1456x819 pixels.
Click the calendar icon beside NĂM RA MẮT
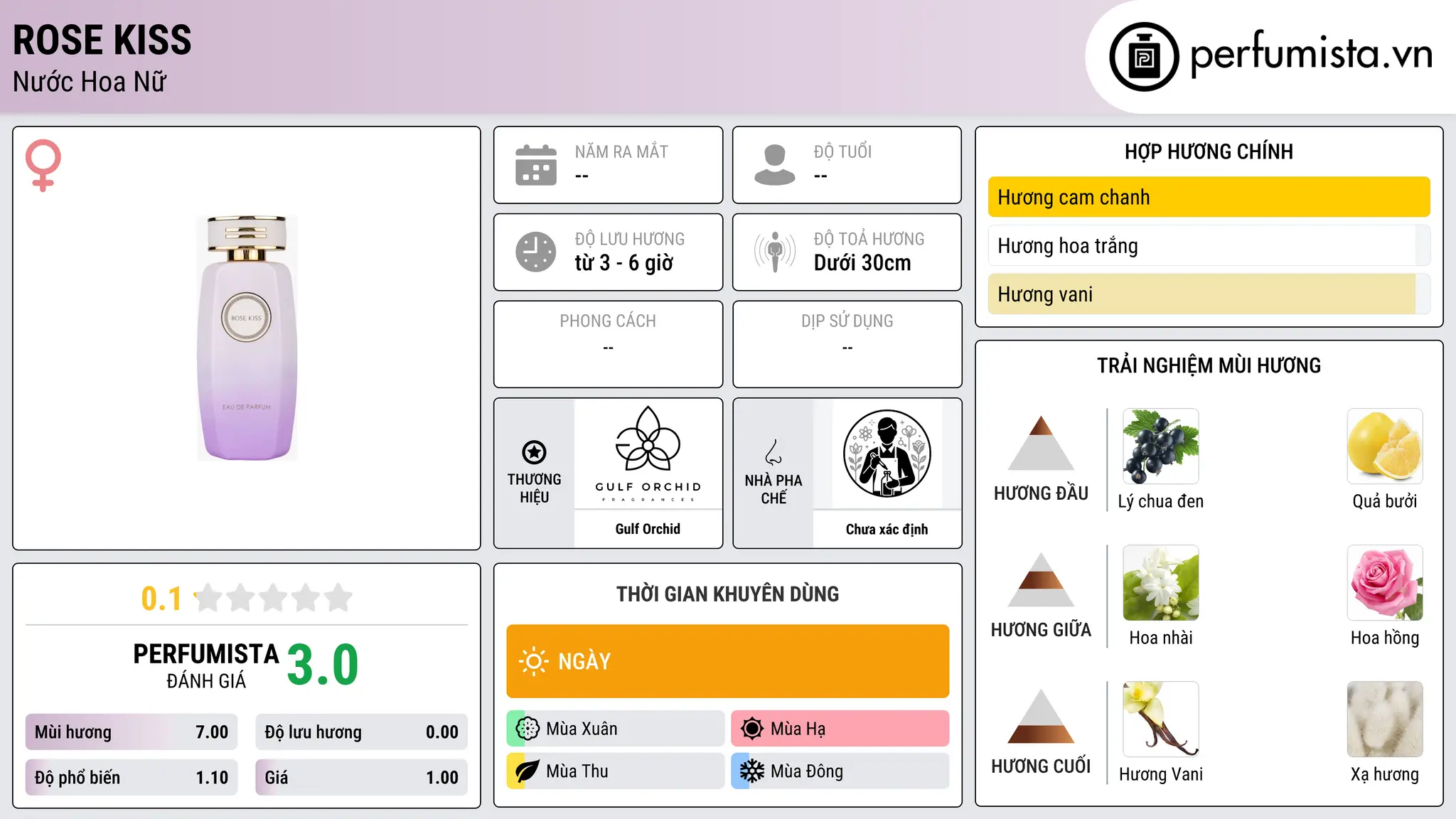click(536, 165)
